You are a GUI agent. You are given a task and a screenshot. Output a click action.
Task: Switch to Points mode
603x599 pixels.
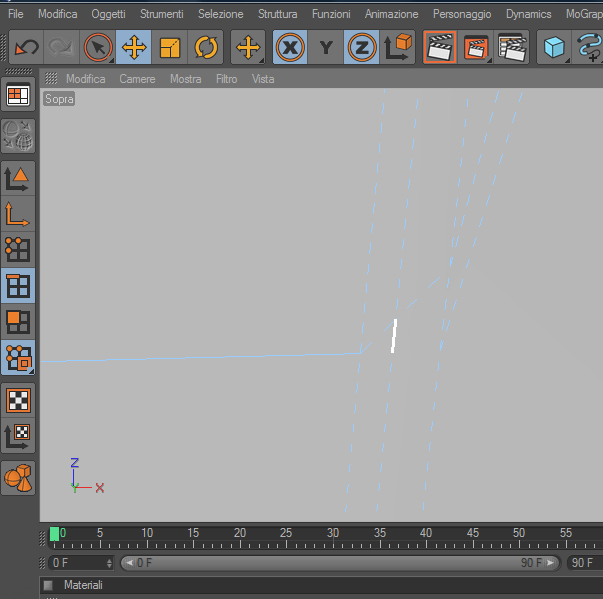(18, 250)
